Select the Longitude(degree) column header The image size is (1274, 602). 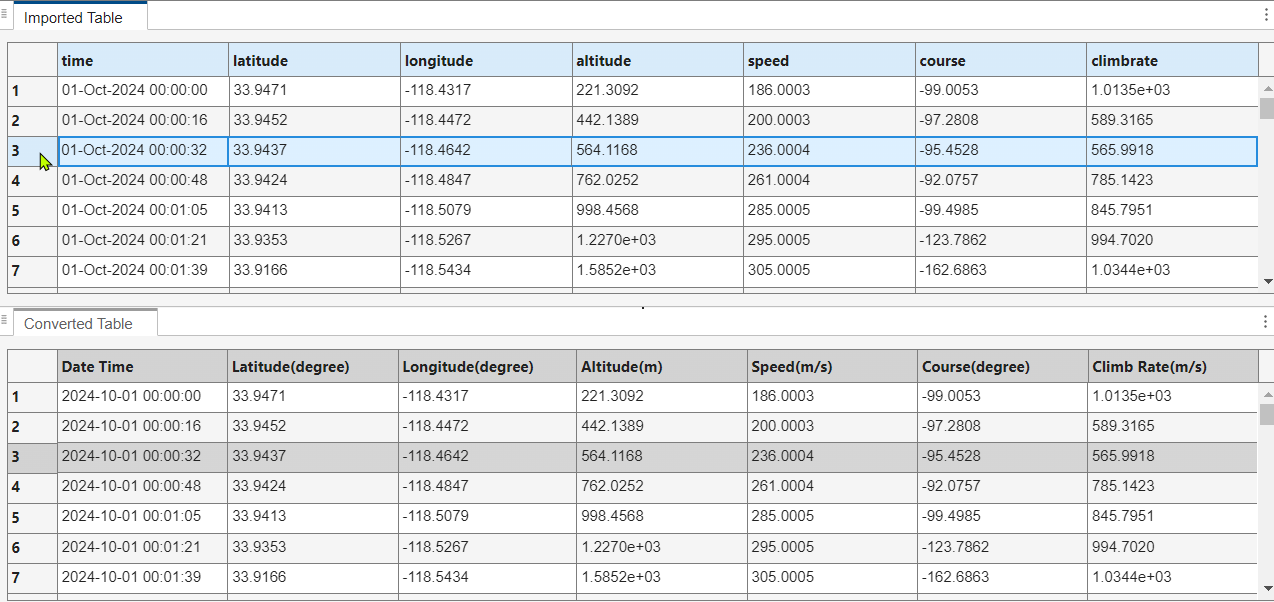[488, 366]
